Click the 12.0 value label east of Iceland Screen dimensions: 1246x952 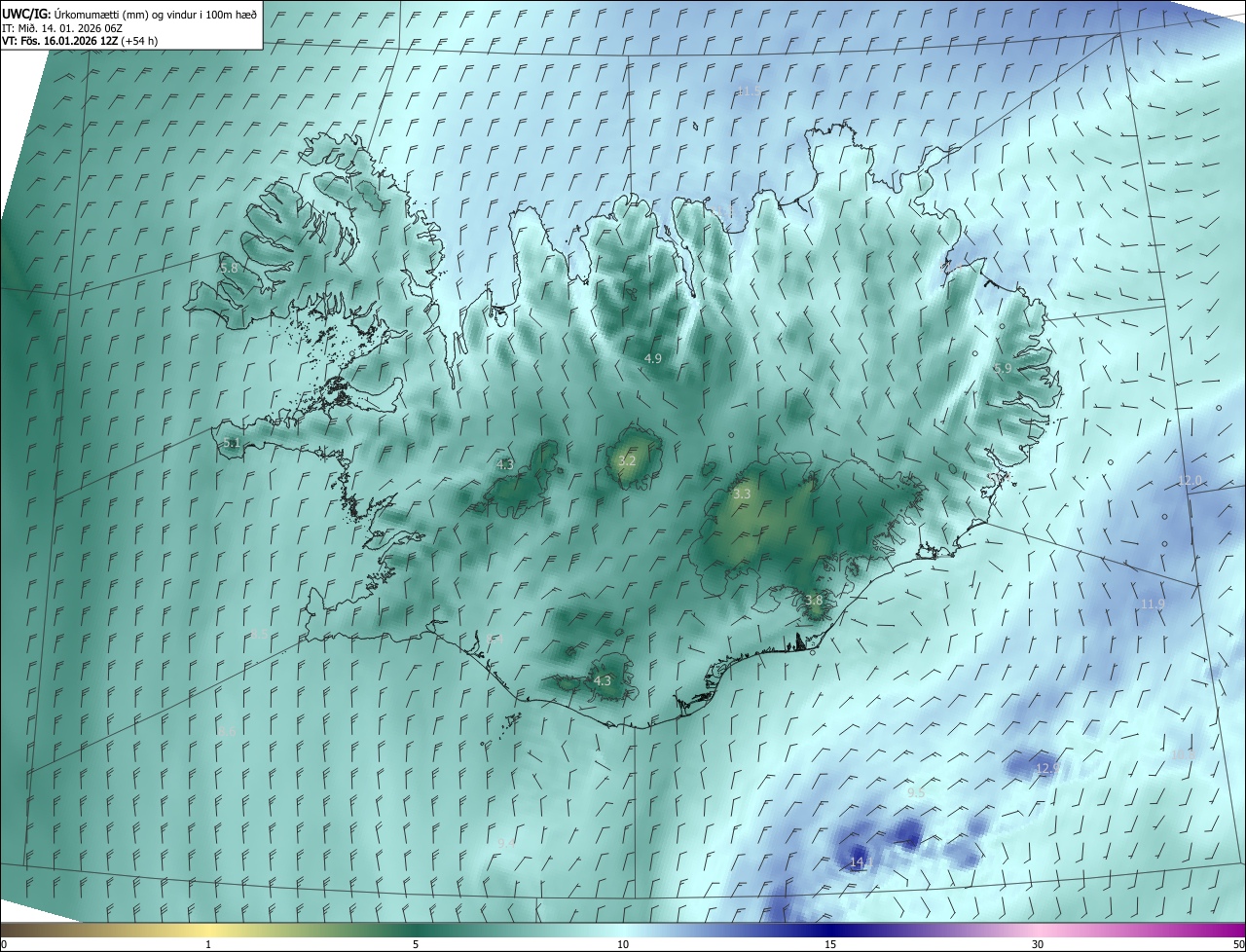point(1191,481)
